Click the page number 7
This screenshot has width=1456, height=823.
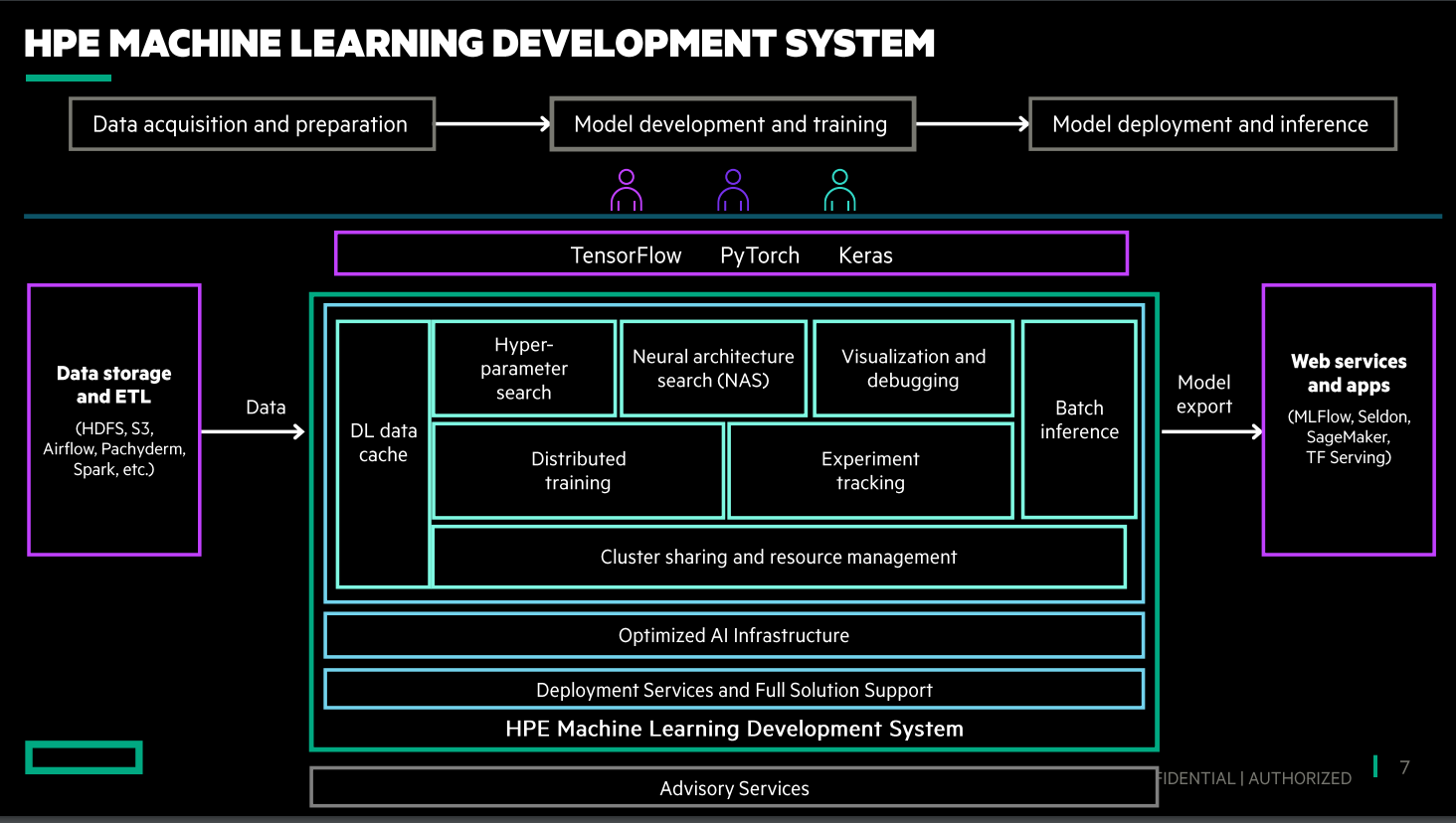pyautogui.click(x=1403, y=766)
